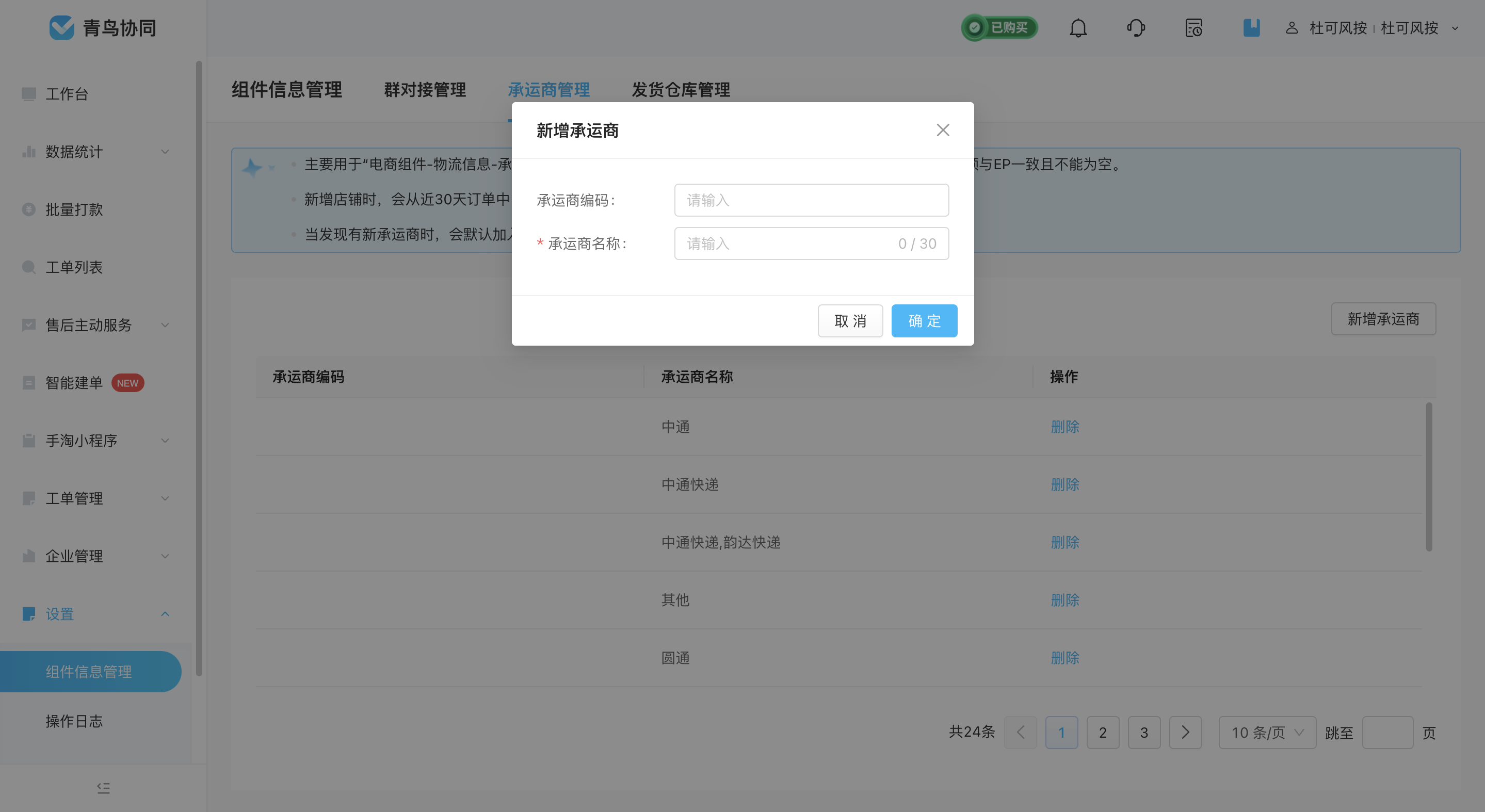
Task: Click the table vertical scrollbar
Action: pos(1429,477)
